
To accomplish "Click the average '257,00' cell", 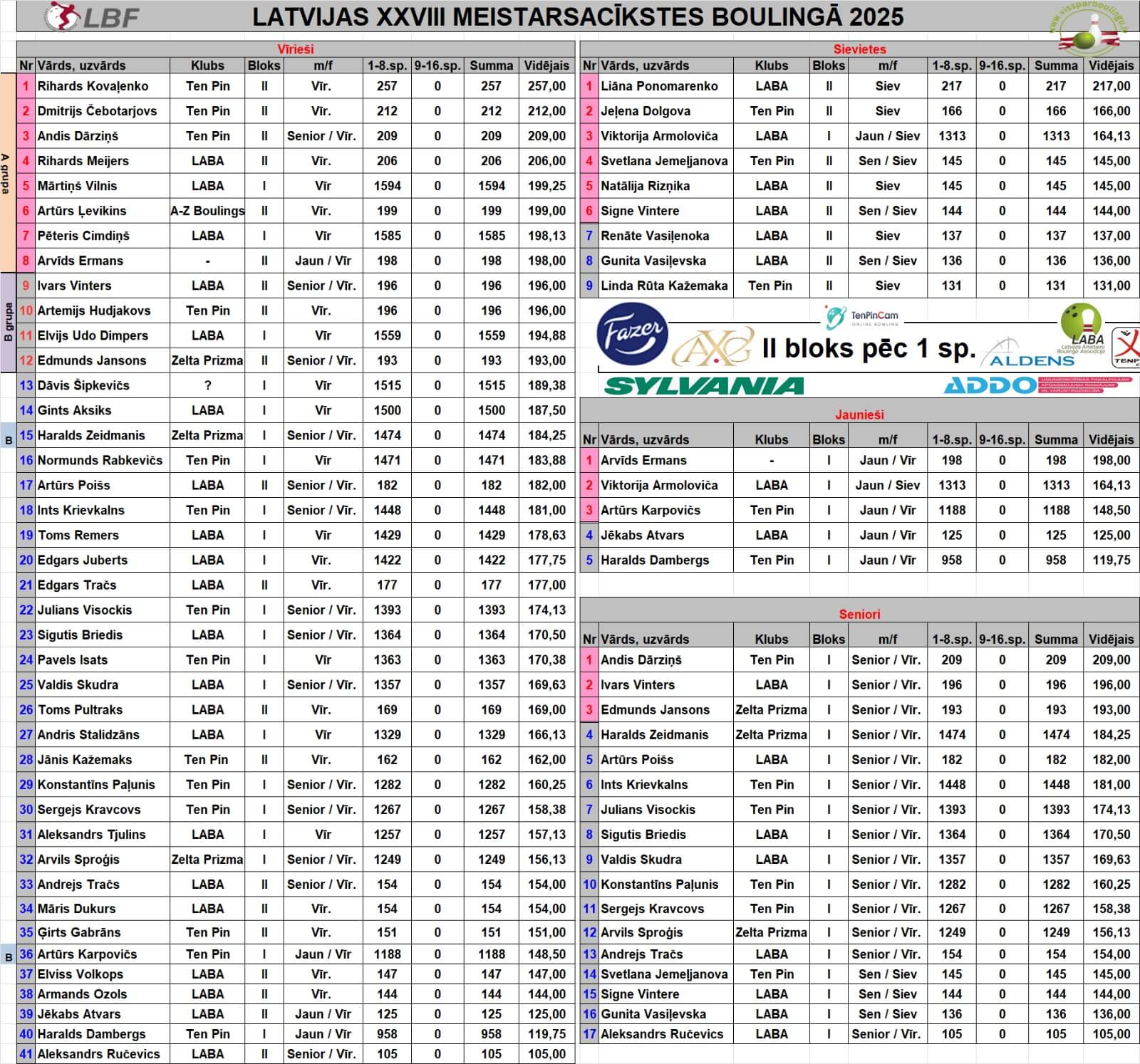I will pyautogui.click(x=546, y=86).
